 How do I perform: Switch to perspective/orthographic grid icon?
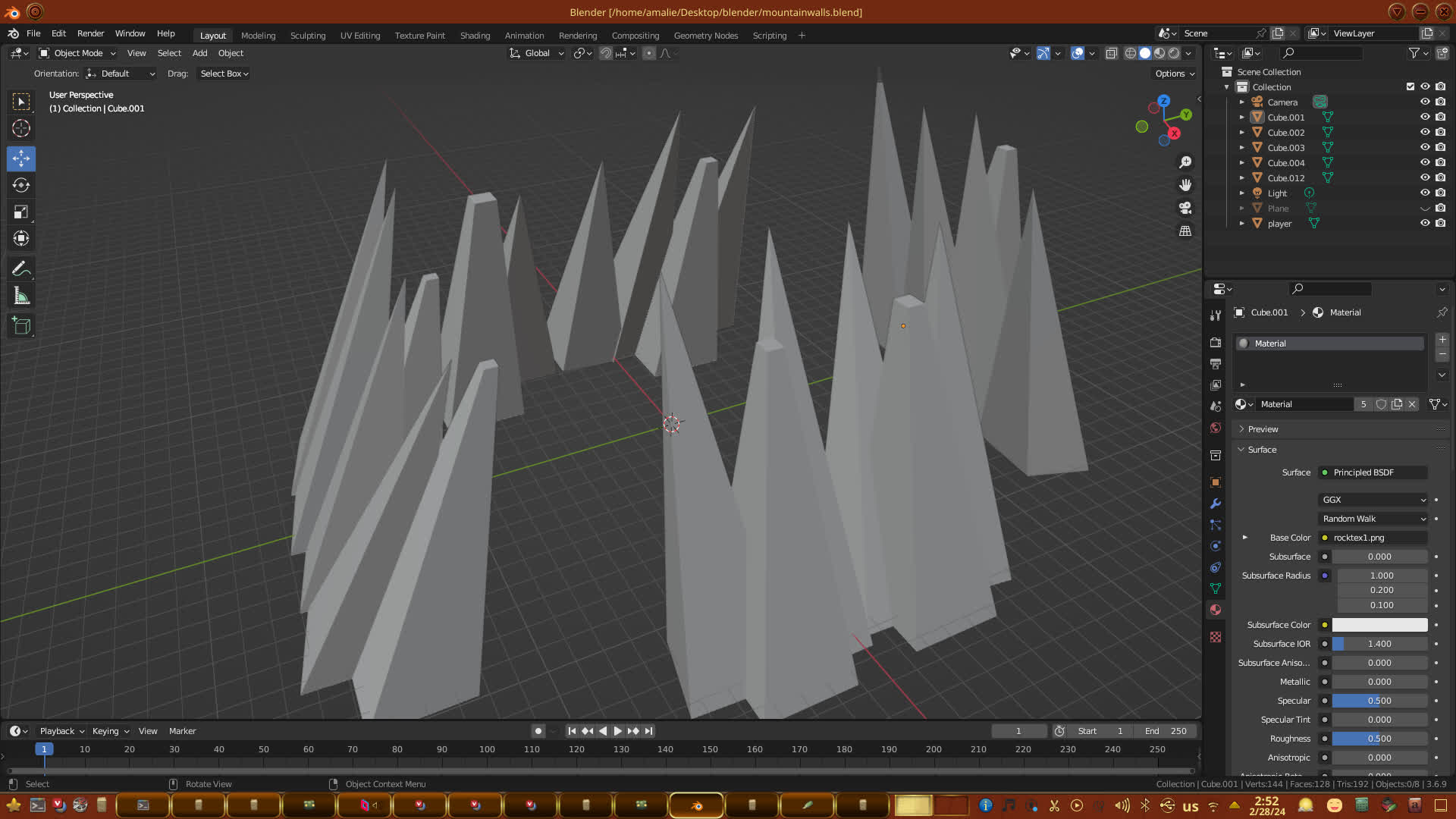[1185, 231]
